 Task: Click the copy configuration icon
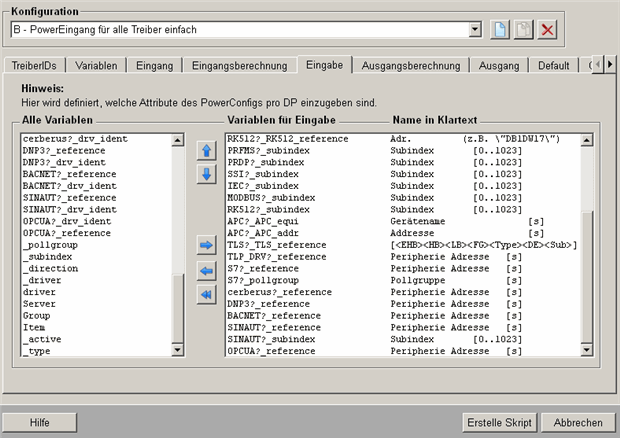click(524, 30)
